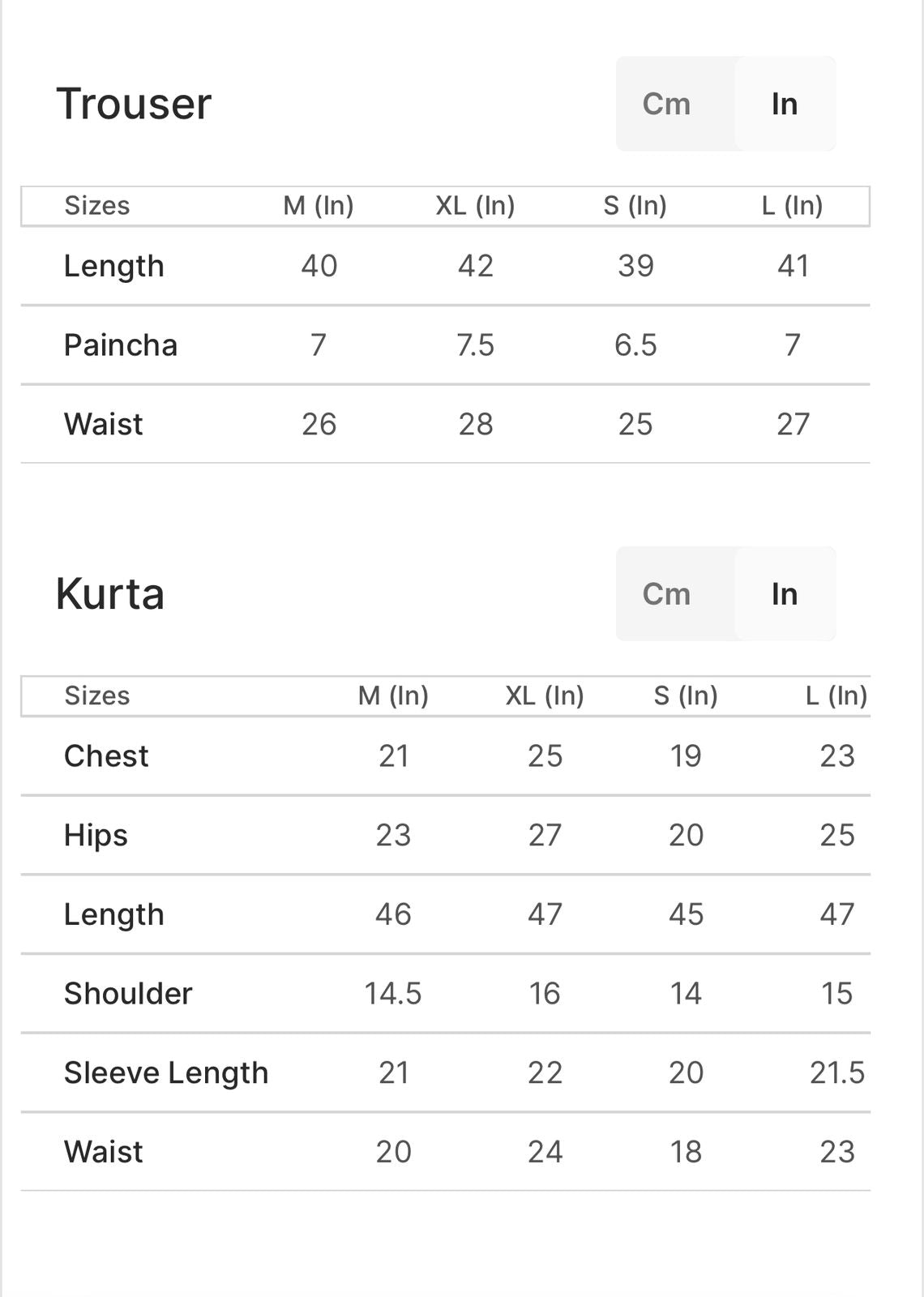Select the S (In) column in Kurta table
This screenshot has width=924, height=1297.
pyautogui.click(x=686, y=696)
